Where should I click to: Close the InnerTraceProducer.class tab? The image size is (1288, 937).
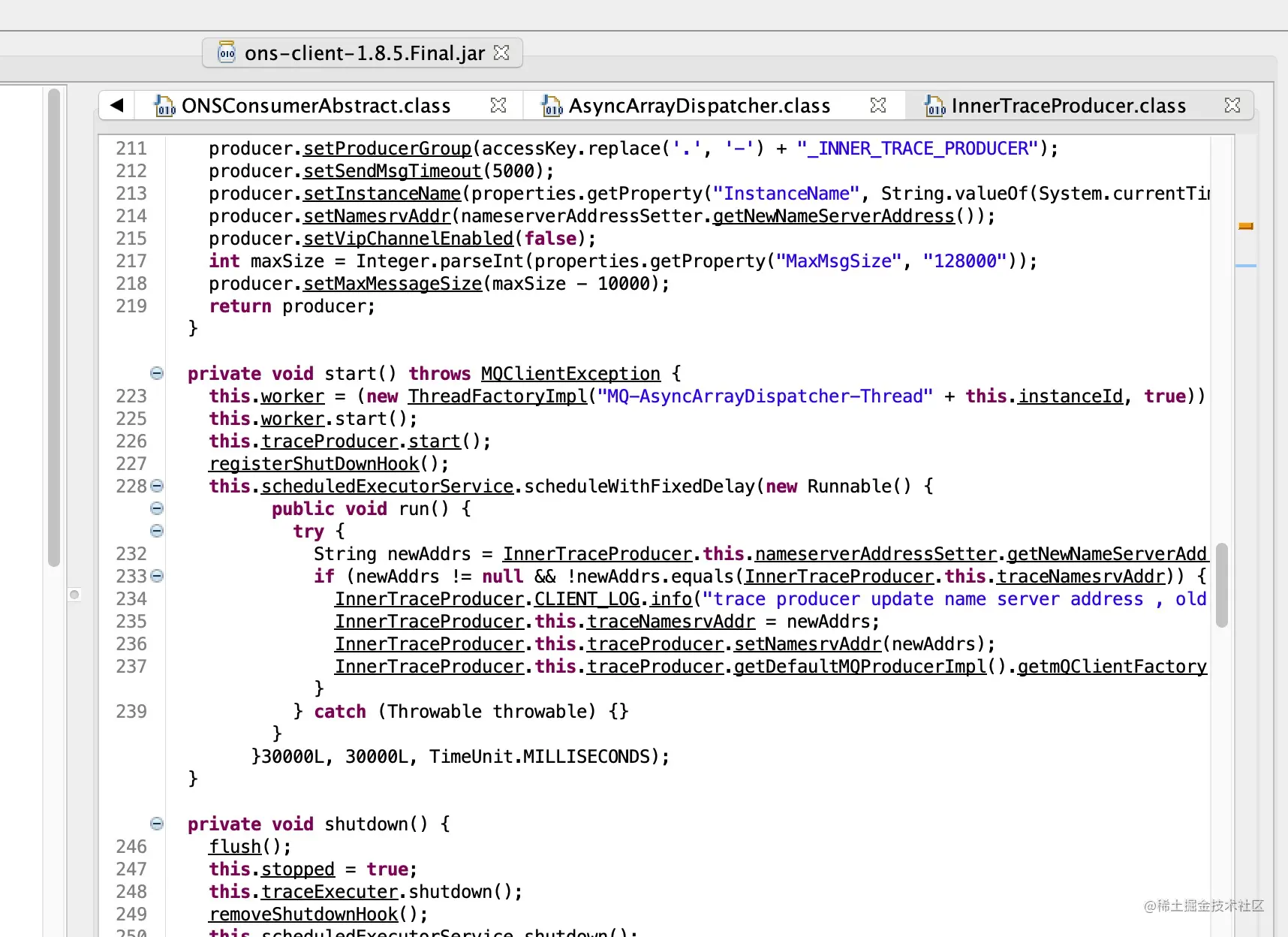1232,105
